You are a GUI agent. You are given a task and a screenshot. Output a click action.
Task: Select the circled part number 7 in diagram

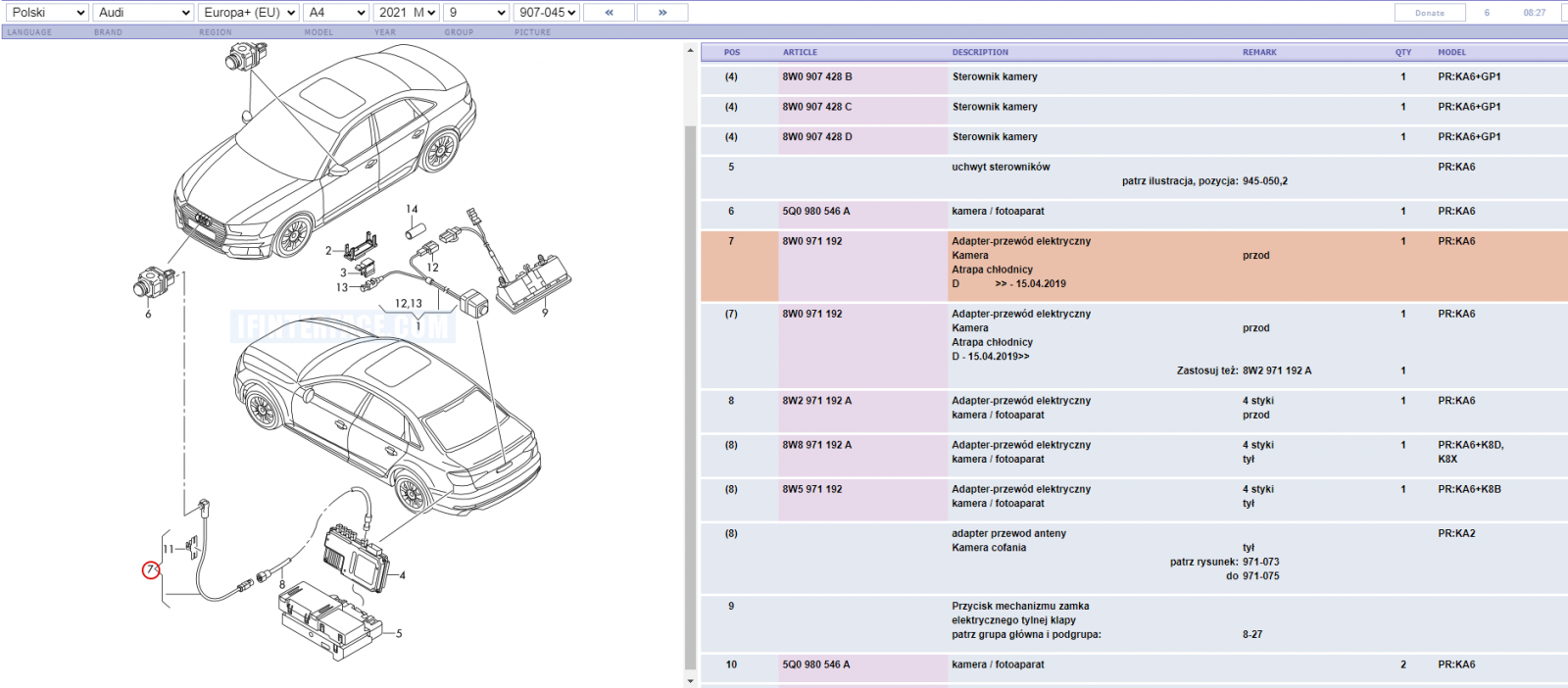[150, 569]
